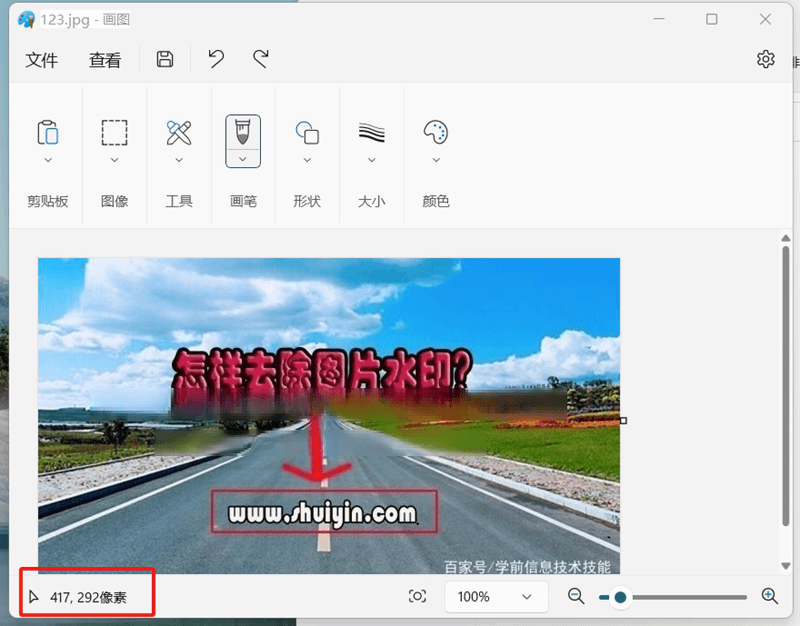Open the 查看 menu
This screenshot has width=800, height=626.
tap(105, 60)
